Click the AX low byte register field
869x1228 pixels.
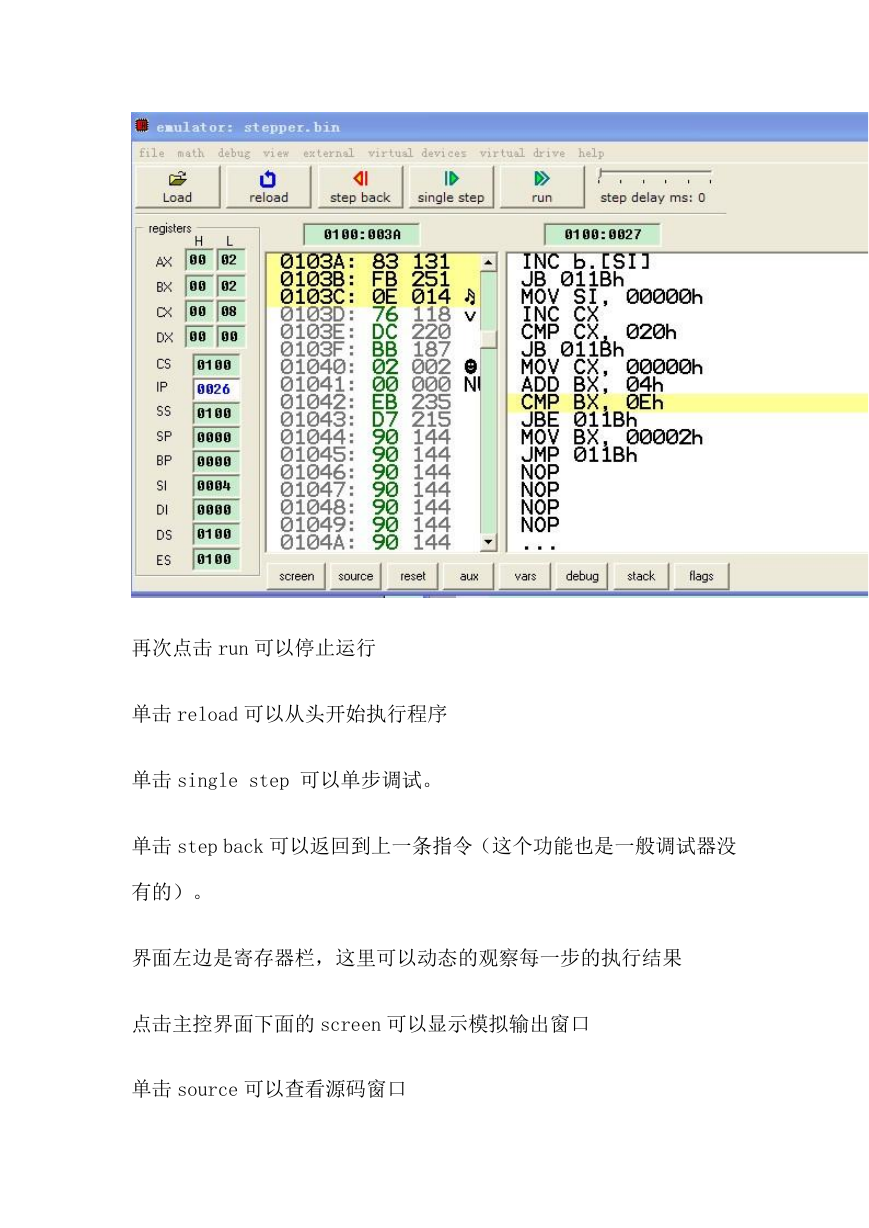229,261
